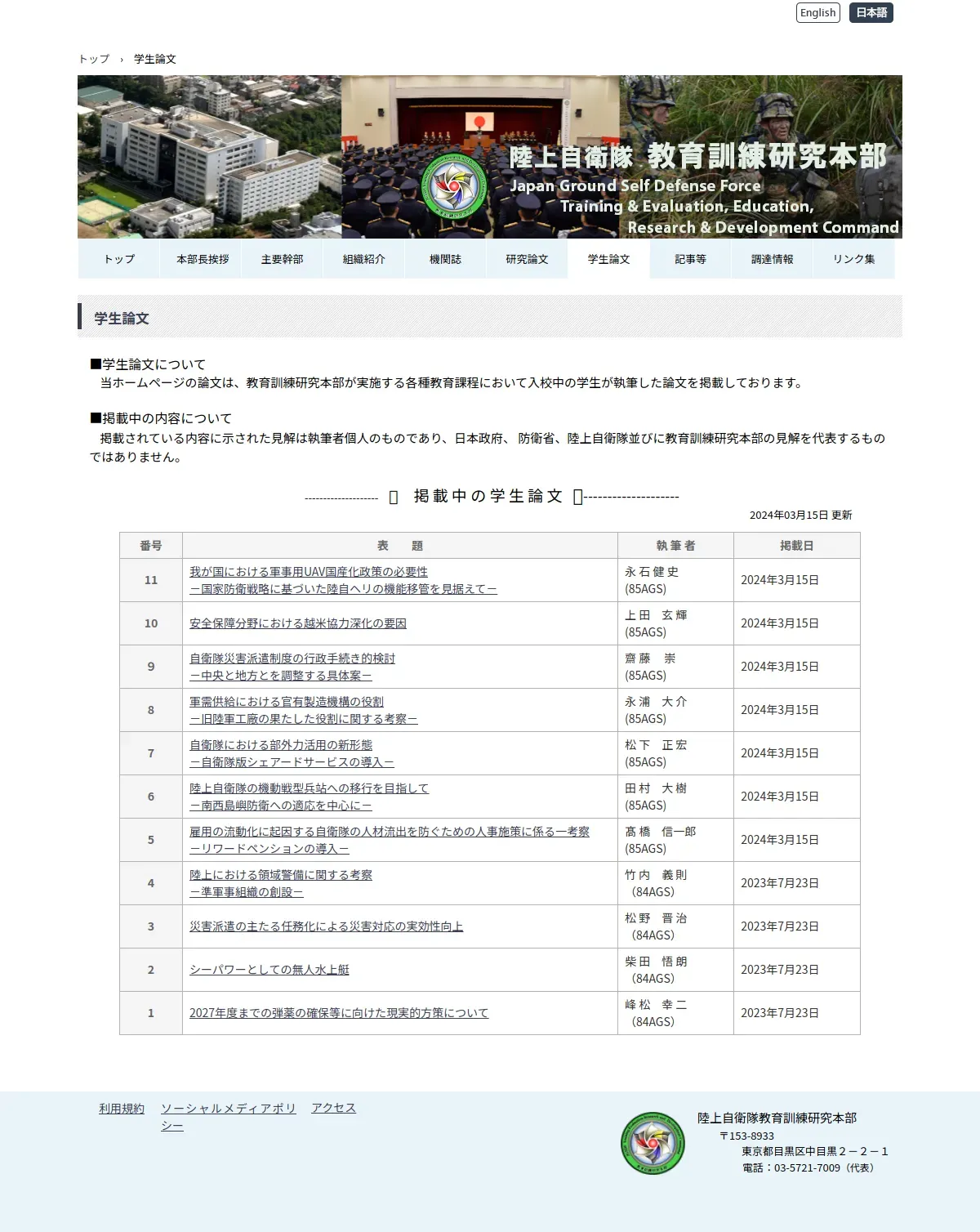980x1232 pixels.
Task: Click the footer postal code 〒153-8933
Action: 746,1136
